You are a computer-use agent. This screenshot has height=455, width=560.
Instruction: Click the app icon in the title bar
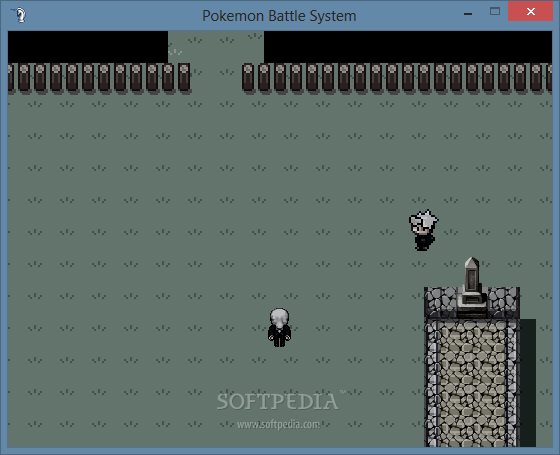(x=19, y=15)
